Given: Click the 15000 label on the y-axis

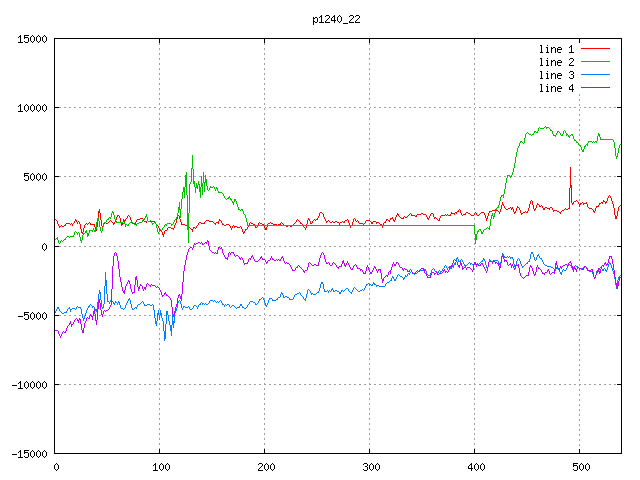Looking at the screenshot, I should tap(32, 39).
